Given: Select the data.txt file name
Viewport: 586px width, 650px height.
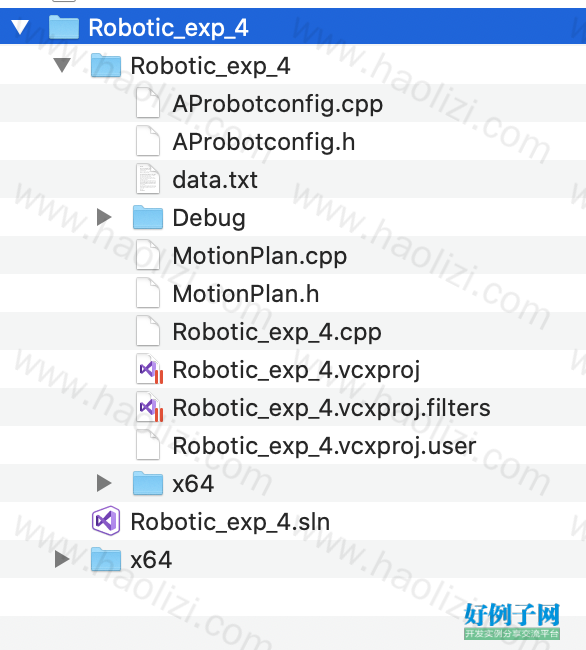Looking at the screenshot, I should pos(215,180).
